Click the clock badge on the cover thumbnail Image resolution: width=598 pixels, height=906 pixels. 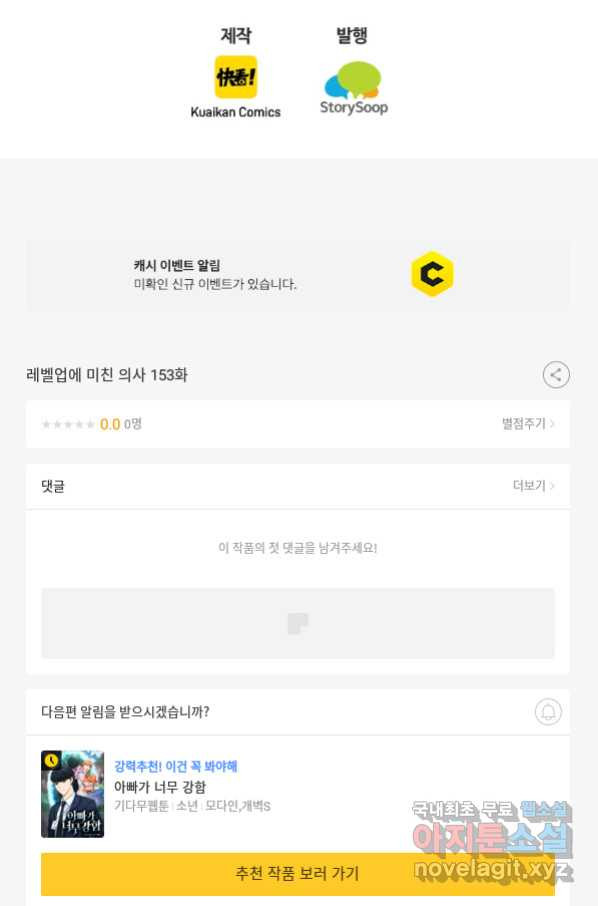(x=51, y=760)
